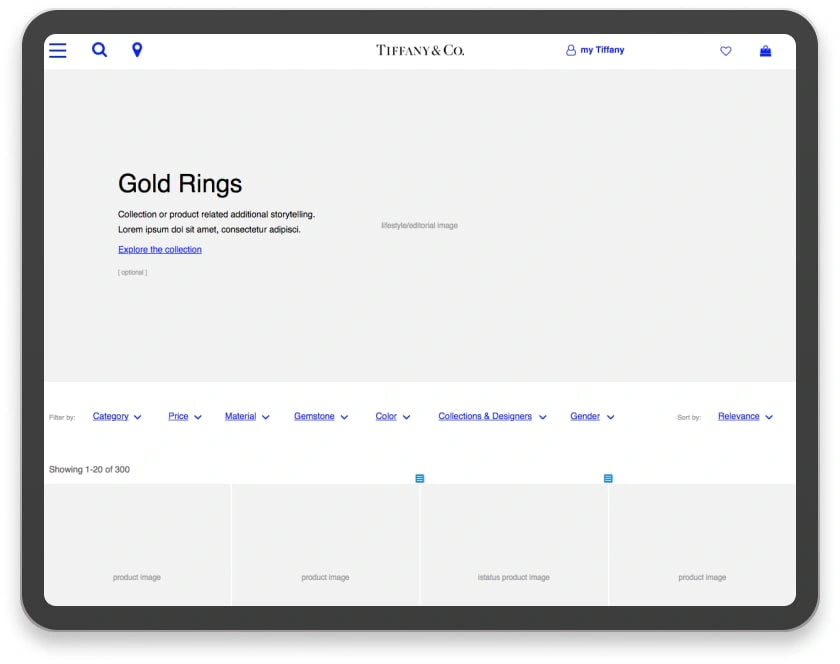
Task: Open the shopping bag icon
Action: pyautogui.click(x=766, y=51)
